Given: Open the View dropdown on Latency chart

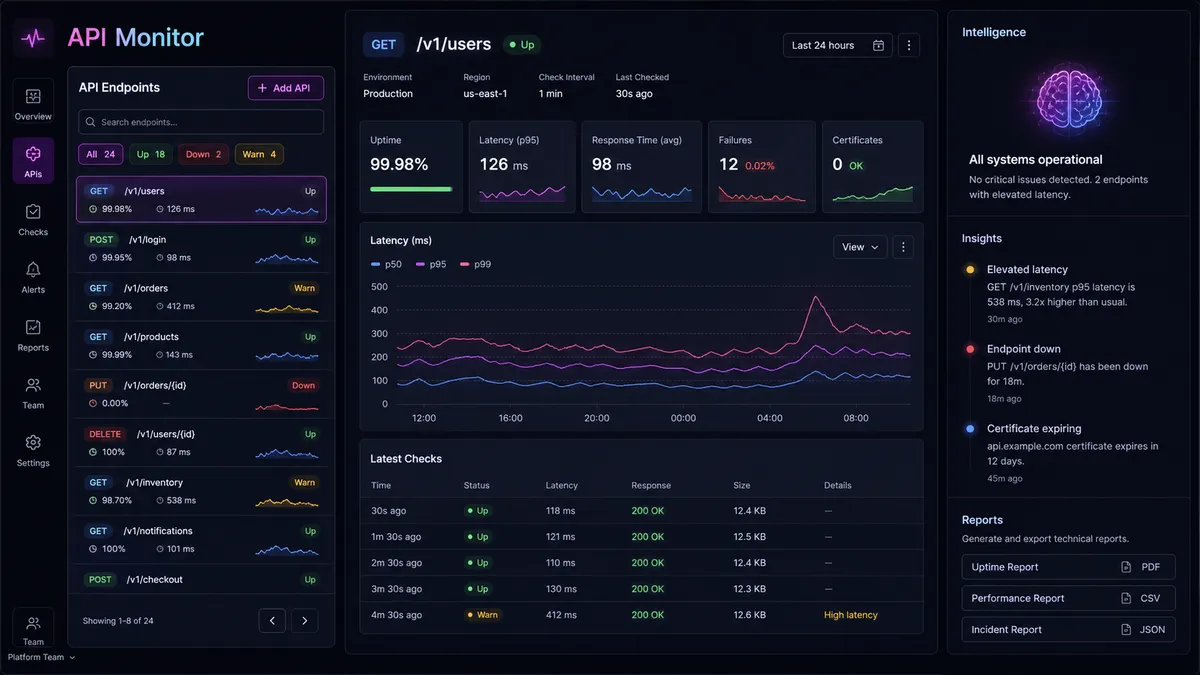Looking at the screenshot, I should (860, 247).
